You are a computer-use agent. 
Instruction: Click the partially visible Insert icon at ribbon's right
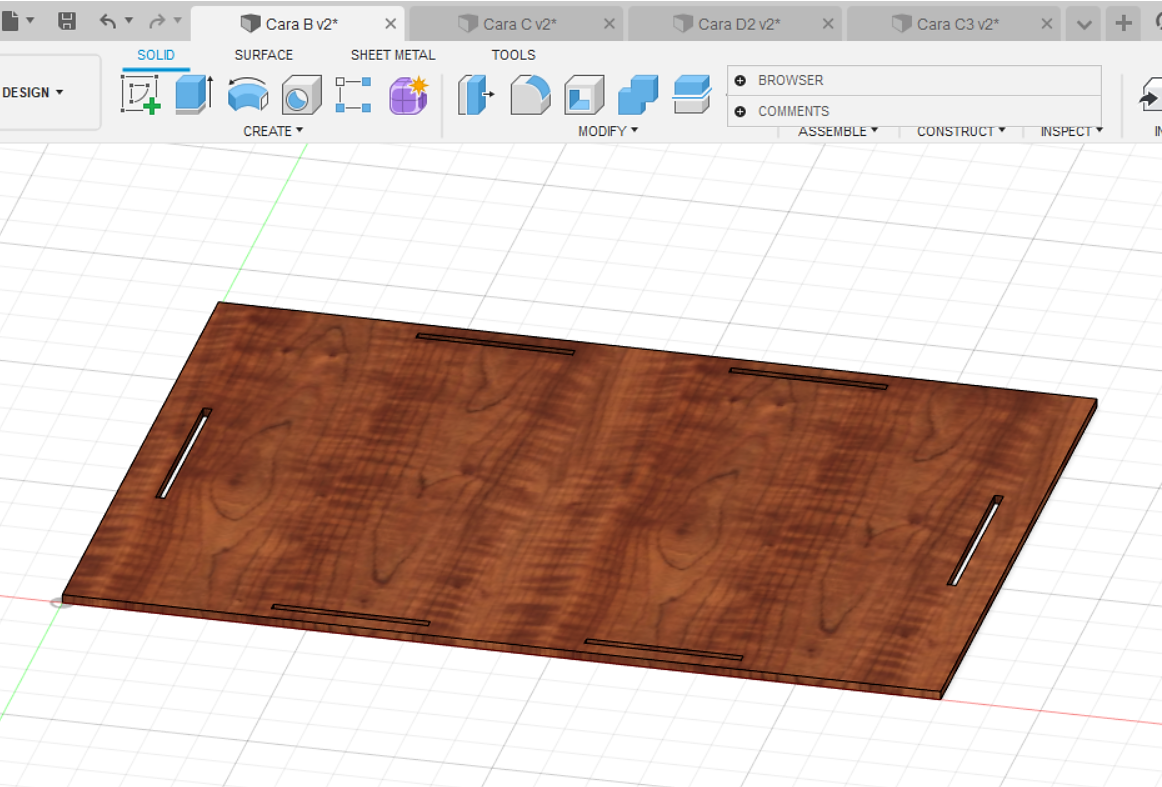pyautogui.click(x=1150, y=94)
